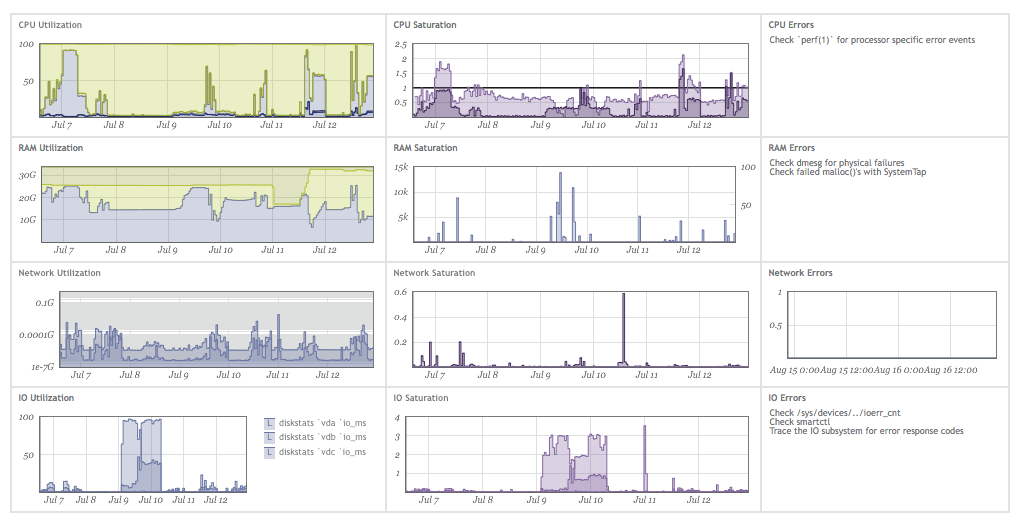Click the IO Errors panel heading
1016x519 pixels.
click(x=788, y=398)
